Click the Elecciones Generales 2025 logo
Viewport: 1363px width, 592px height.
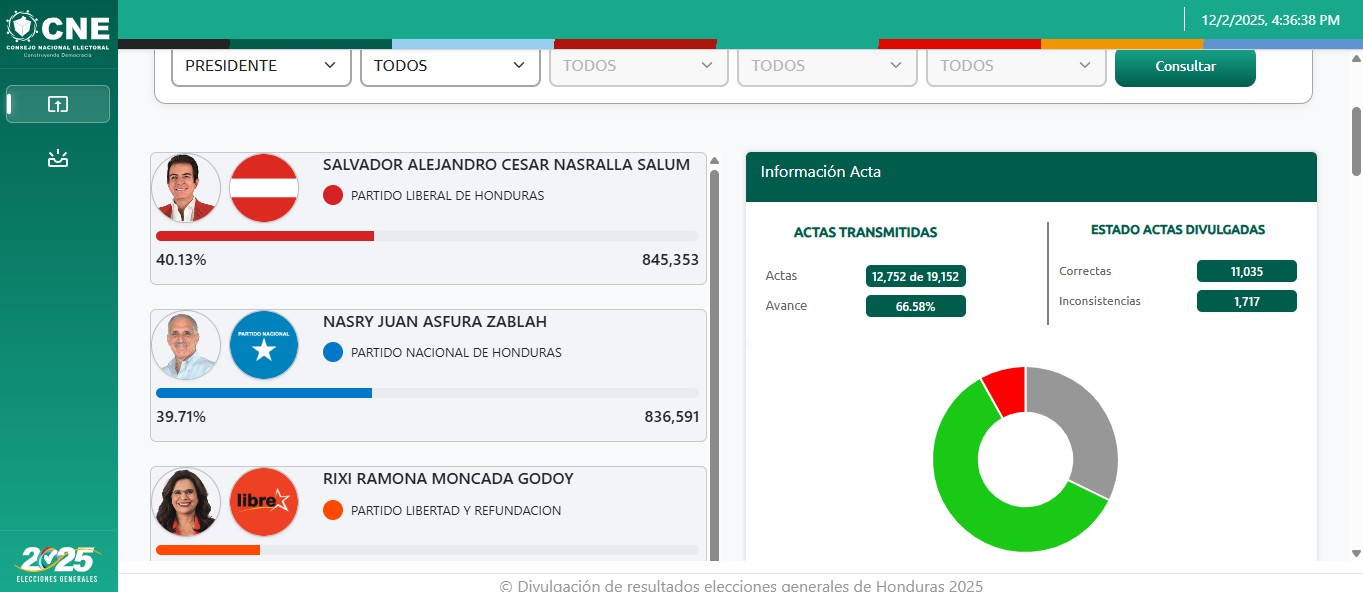(x=58, y=564)
